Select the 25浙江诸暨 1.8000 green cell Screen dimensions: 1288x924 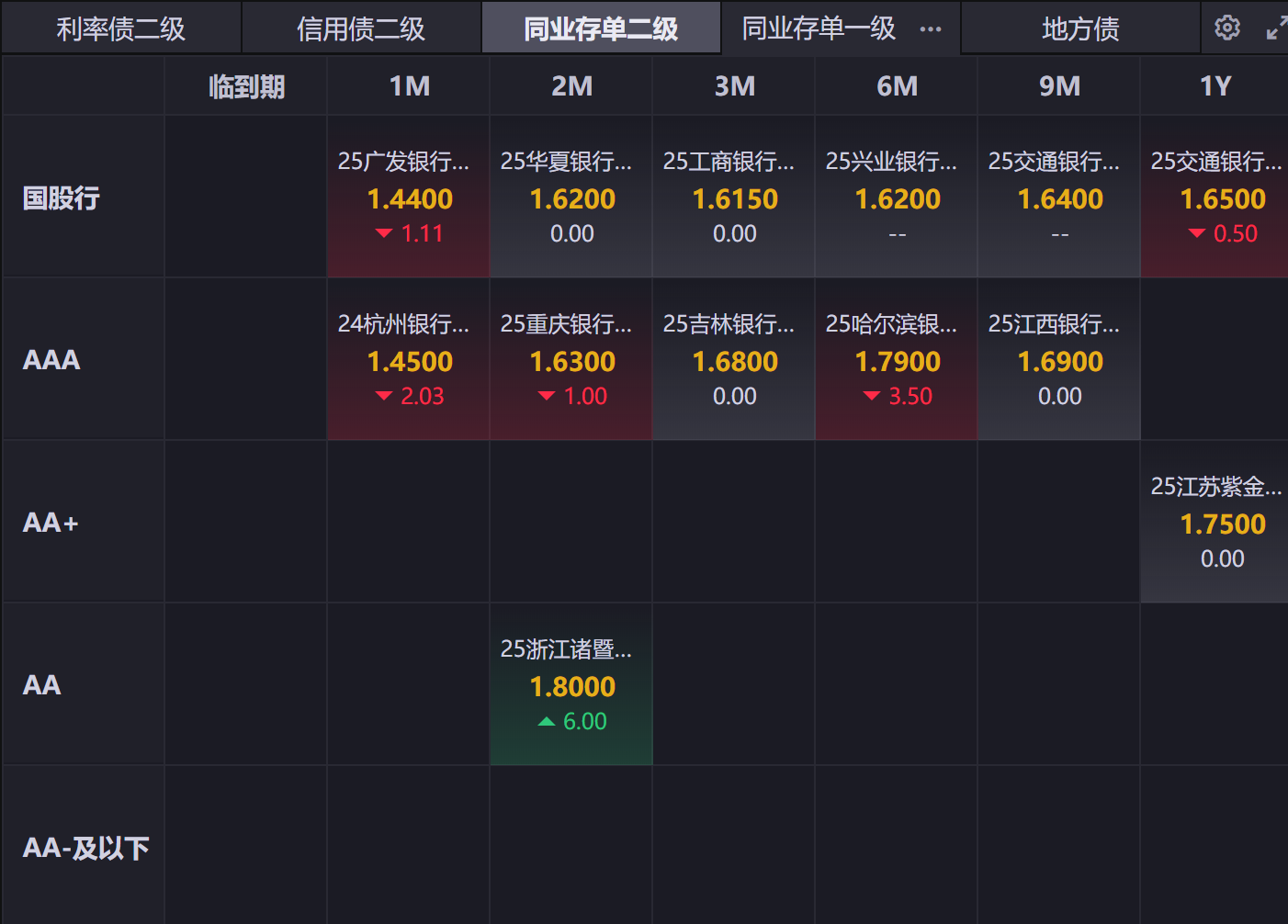pos(571,685)
